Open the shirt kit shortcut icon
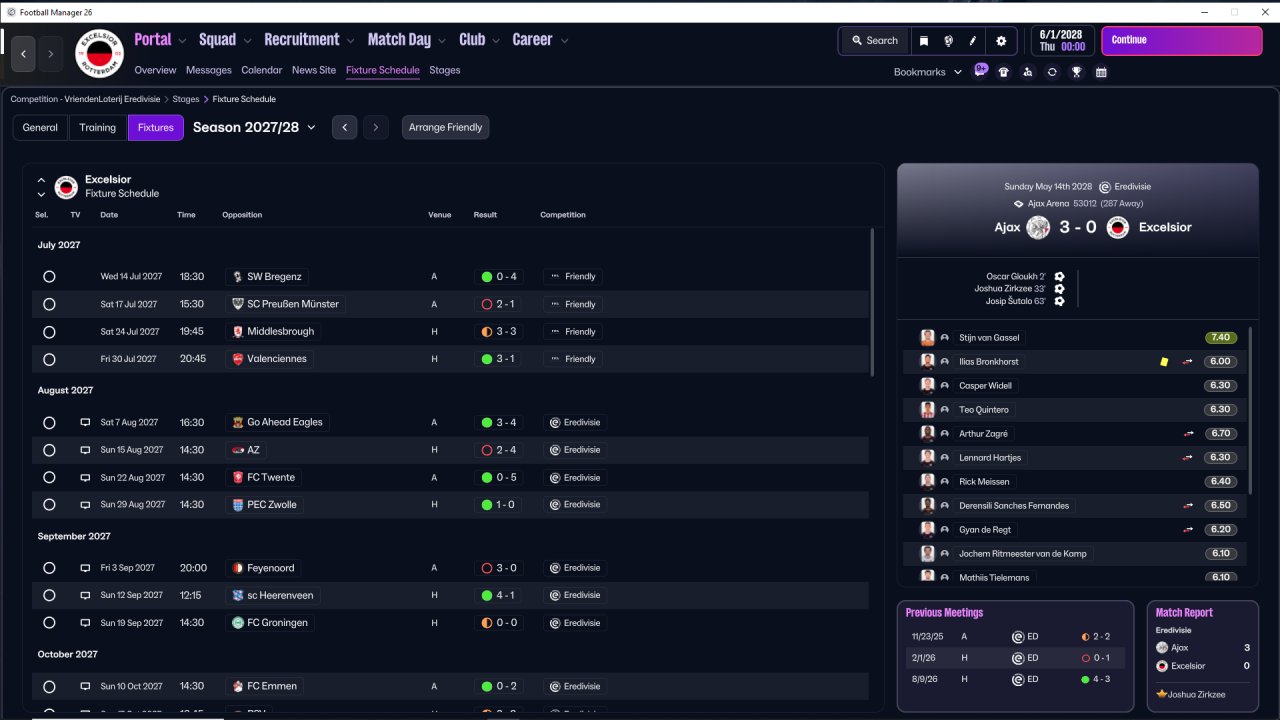 pos(1004,72)
